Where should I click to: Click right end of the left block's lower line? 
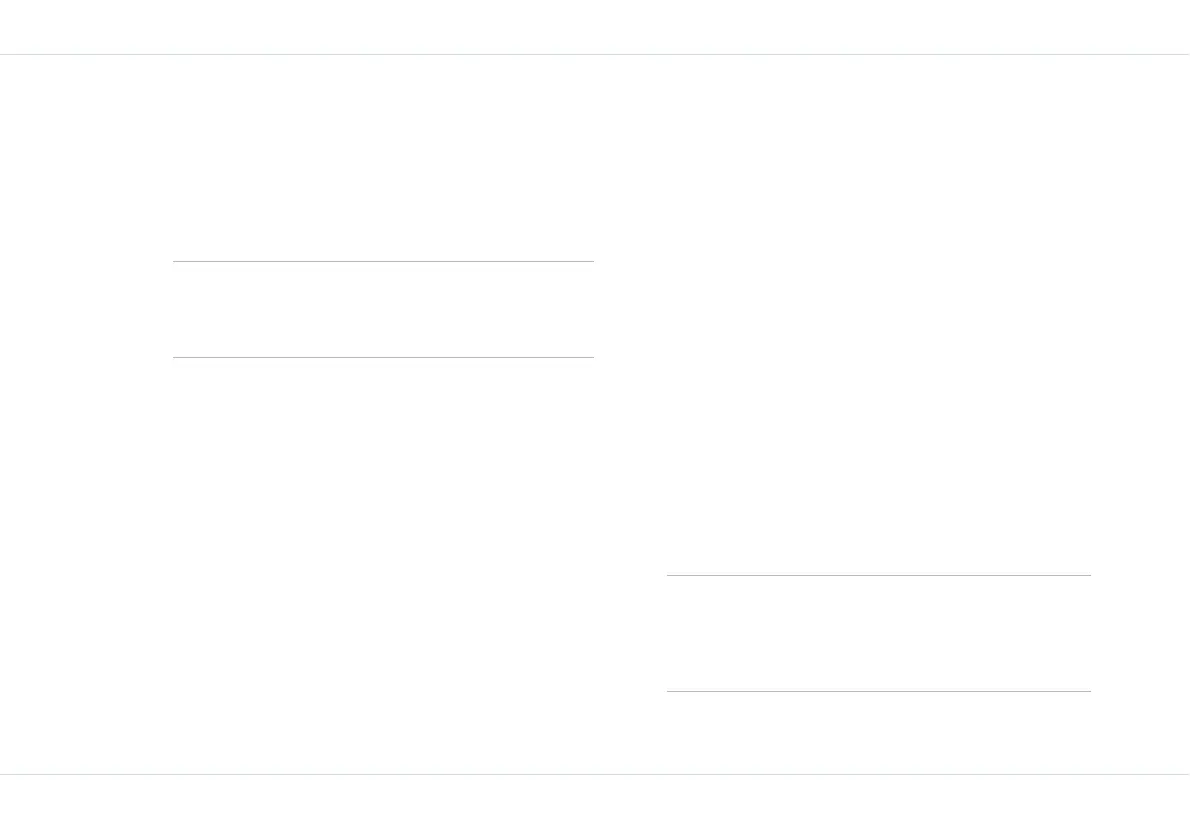tap(592, 357)
